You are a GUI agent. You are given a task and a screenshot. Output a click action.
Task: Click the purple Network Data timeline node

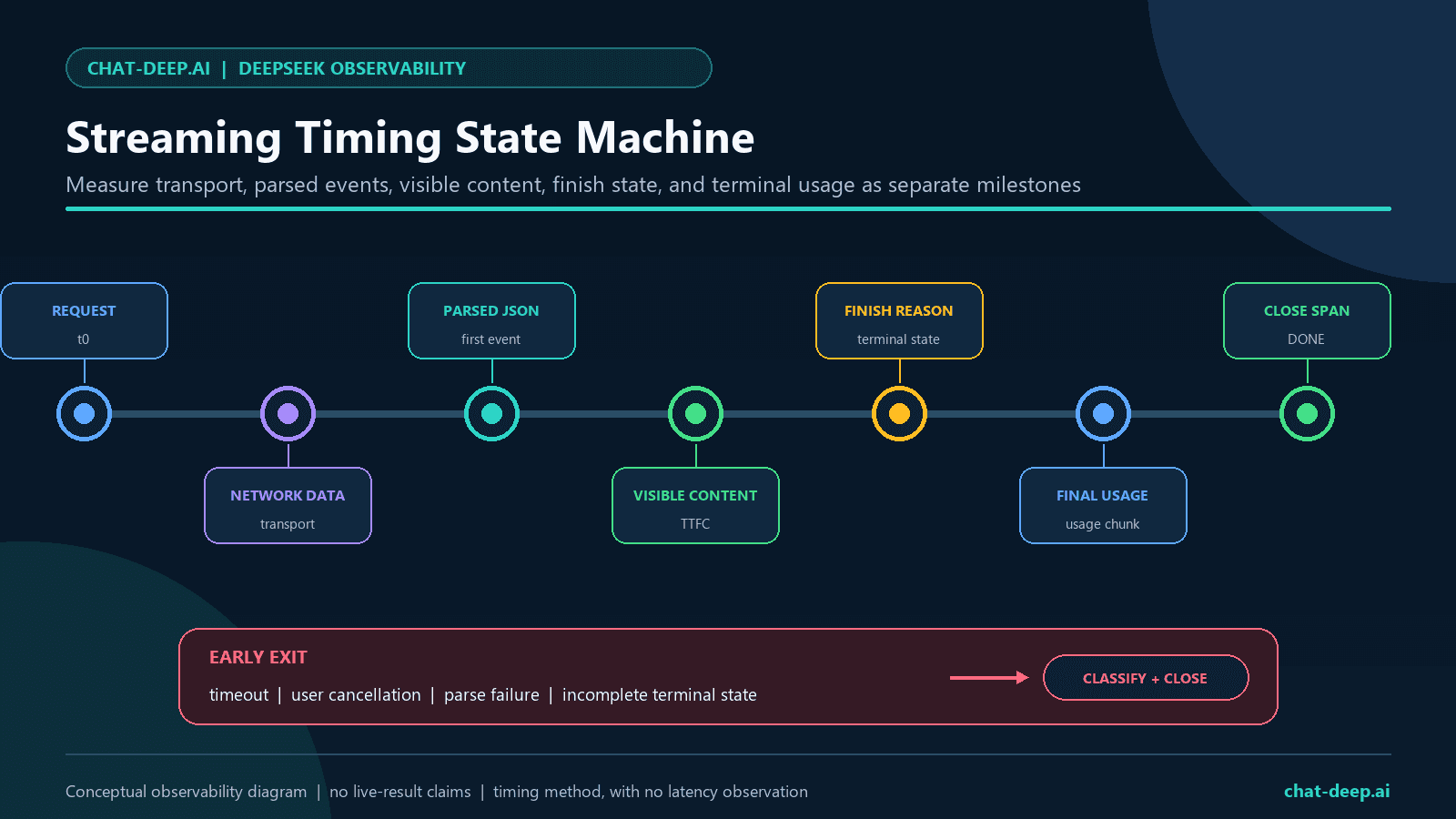[288, 413]
